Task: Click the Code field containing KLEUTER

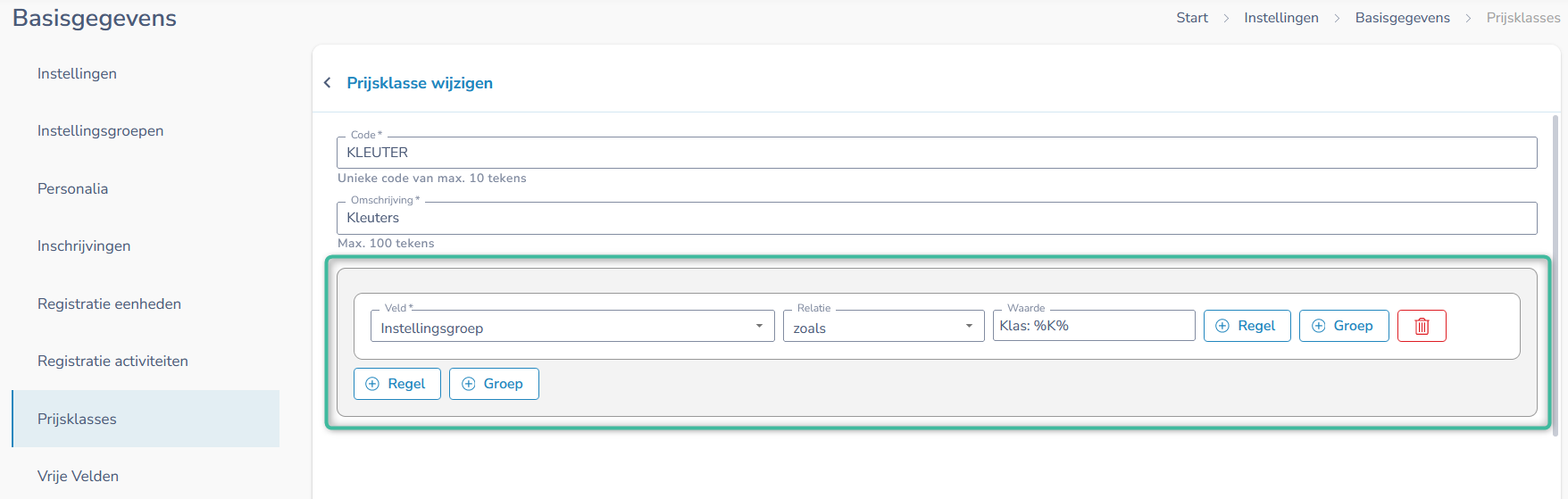Action: coord(937,153)
